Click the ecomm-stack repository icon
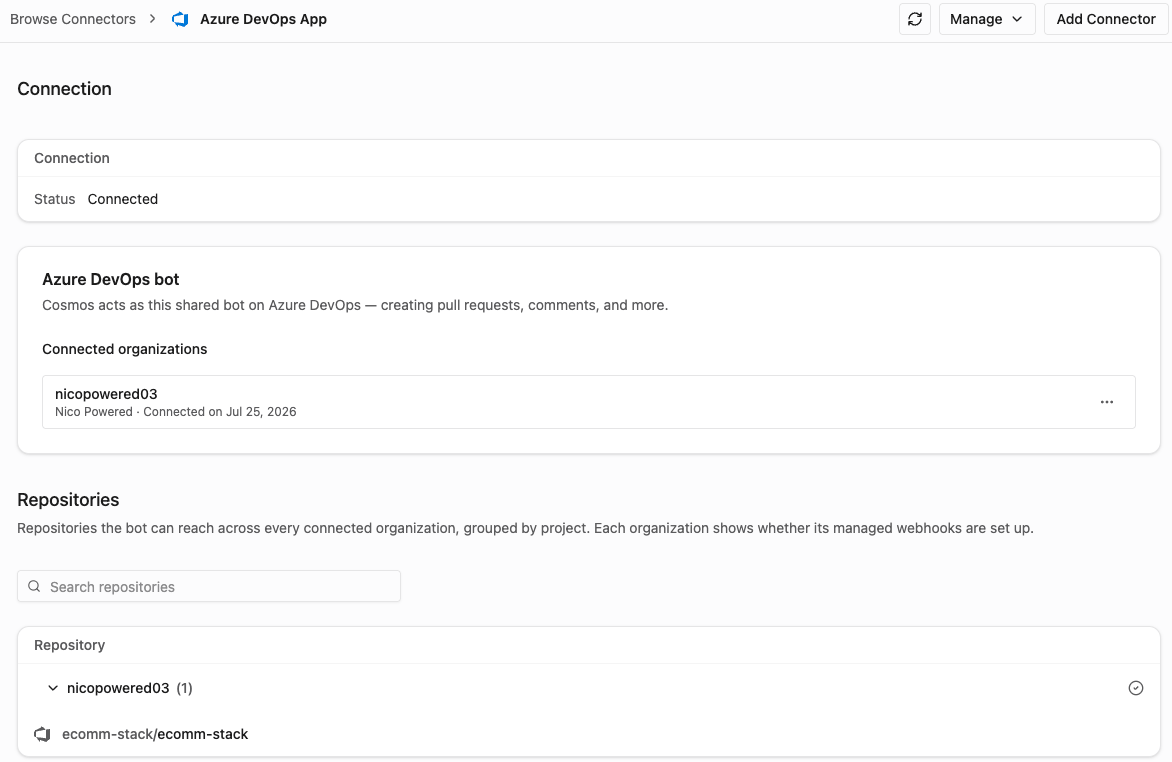The width and height of the screenshot is (1172, 762). coord(43,734)
